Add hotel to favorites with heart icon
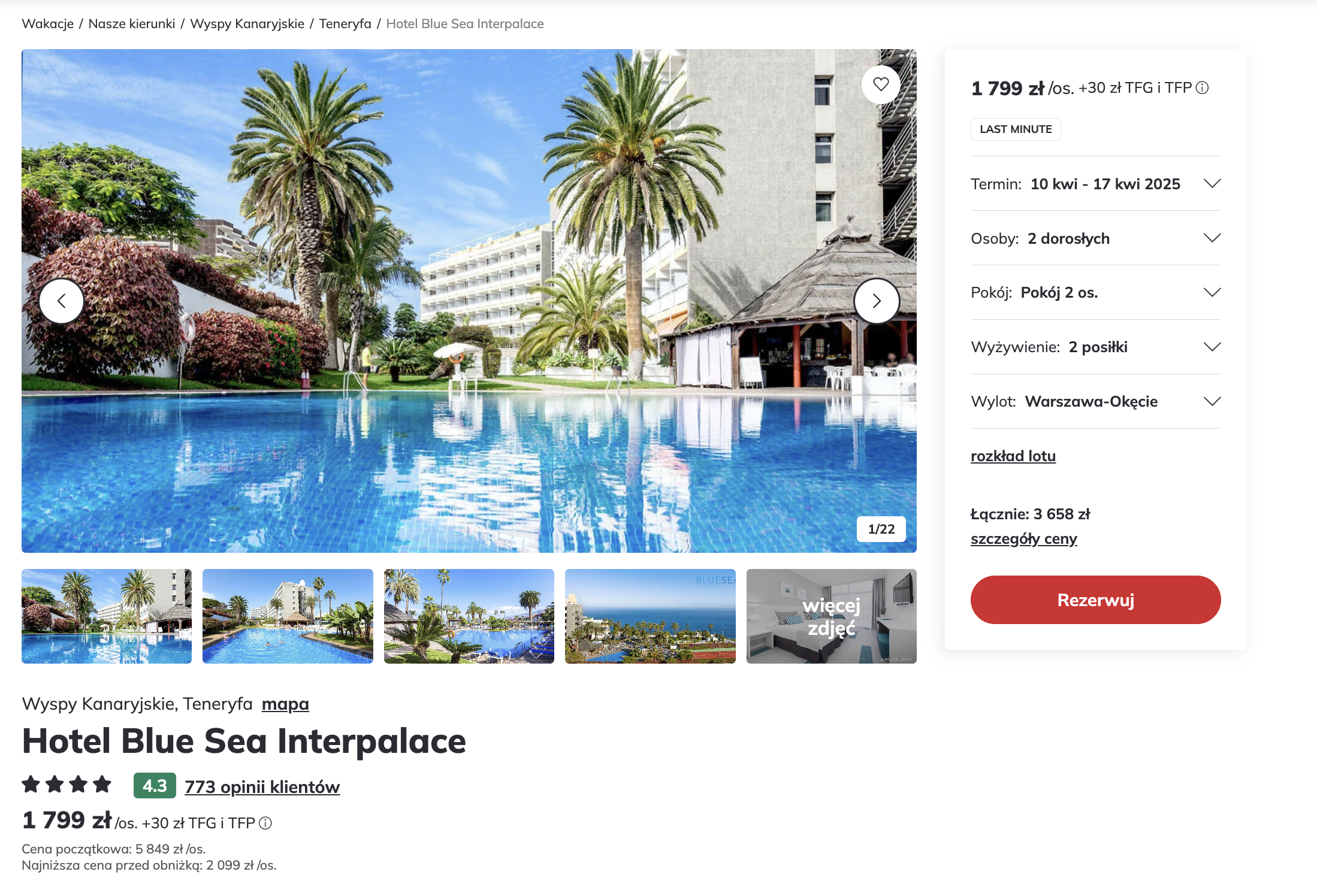This screenshot has width=1317, height=896. click(880, 84)
